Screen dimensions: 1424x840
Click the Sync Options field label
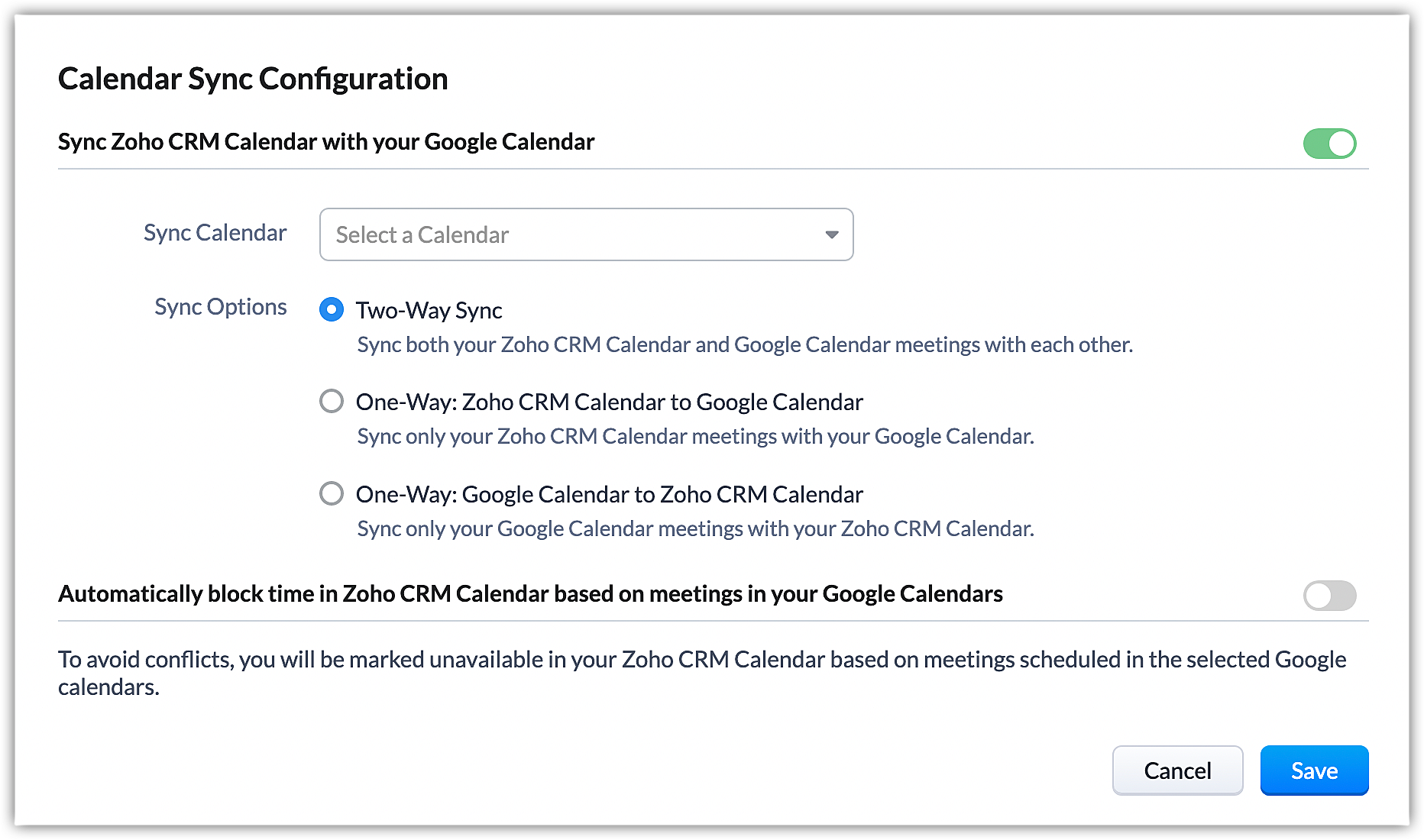click(x=220, y=307)
